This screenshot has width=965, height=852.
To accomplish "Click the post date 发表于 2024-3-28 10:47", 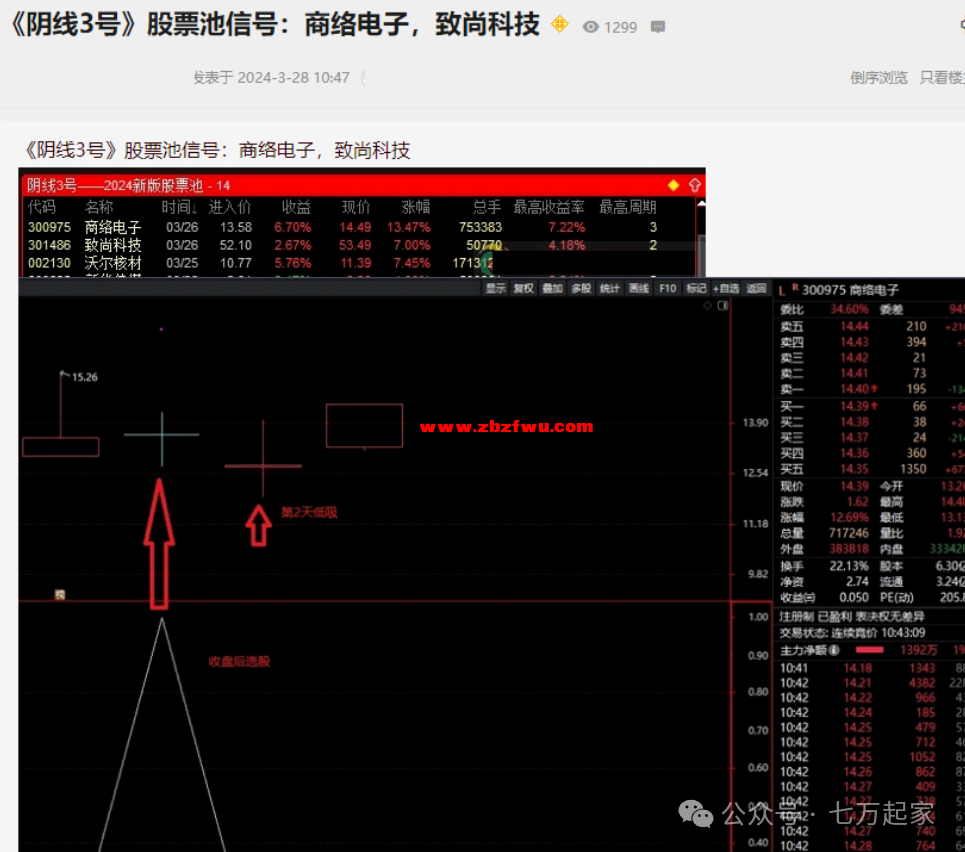I will pos(271,78).
